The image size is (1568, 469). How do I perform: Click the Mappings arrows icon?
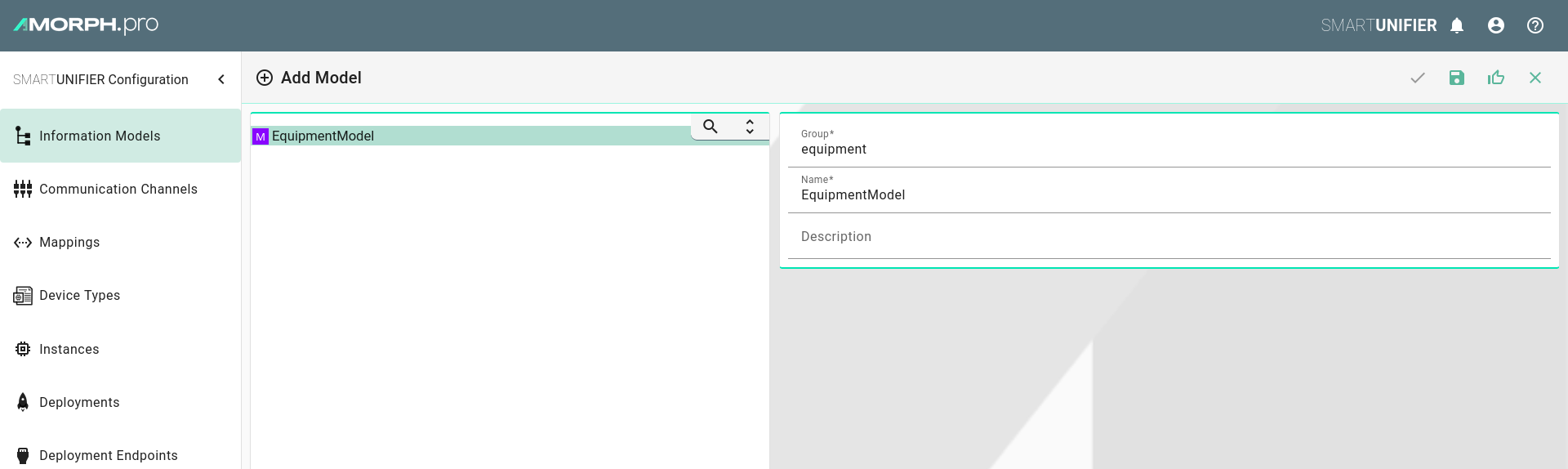coord(23,243)
